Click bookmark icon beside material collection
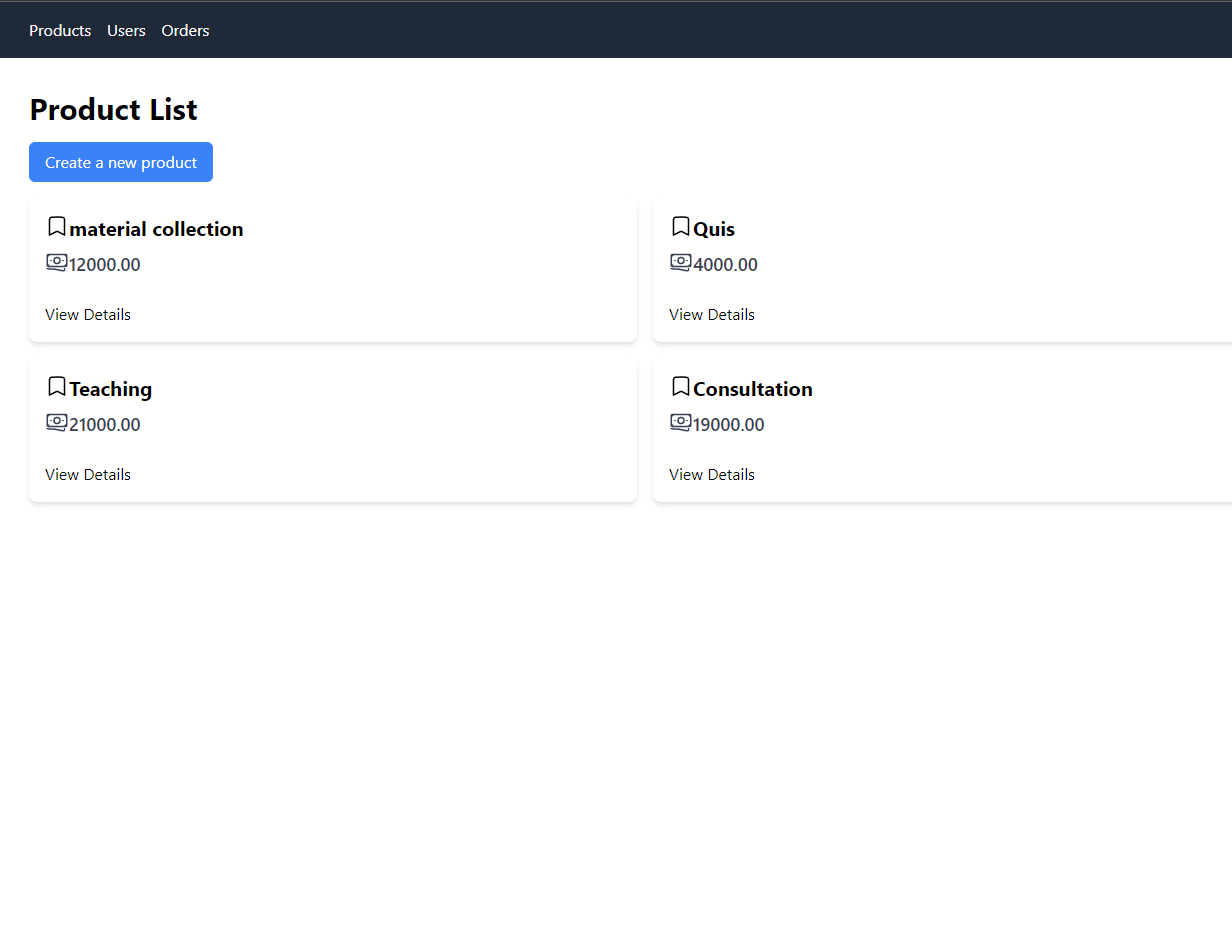Viewport: 1232px width, 948px height. 57,227
